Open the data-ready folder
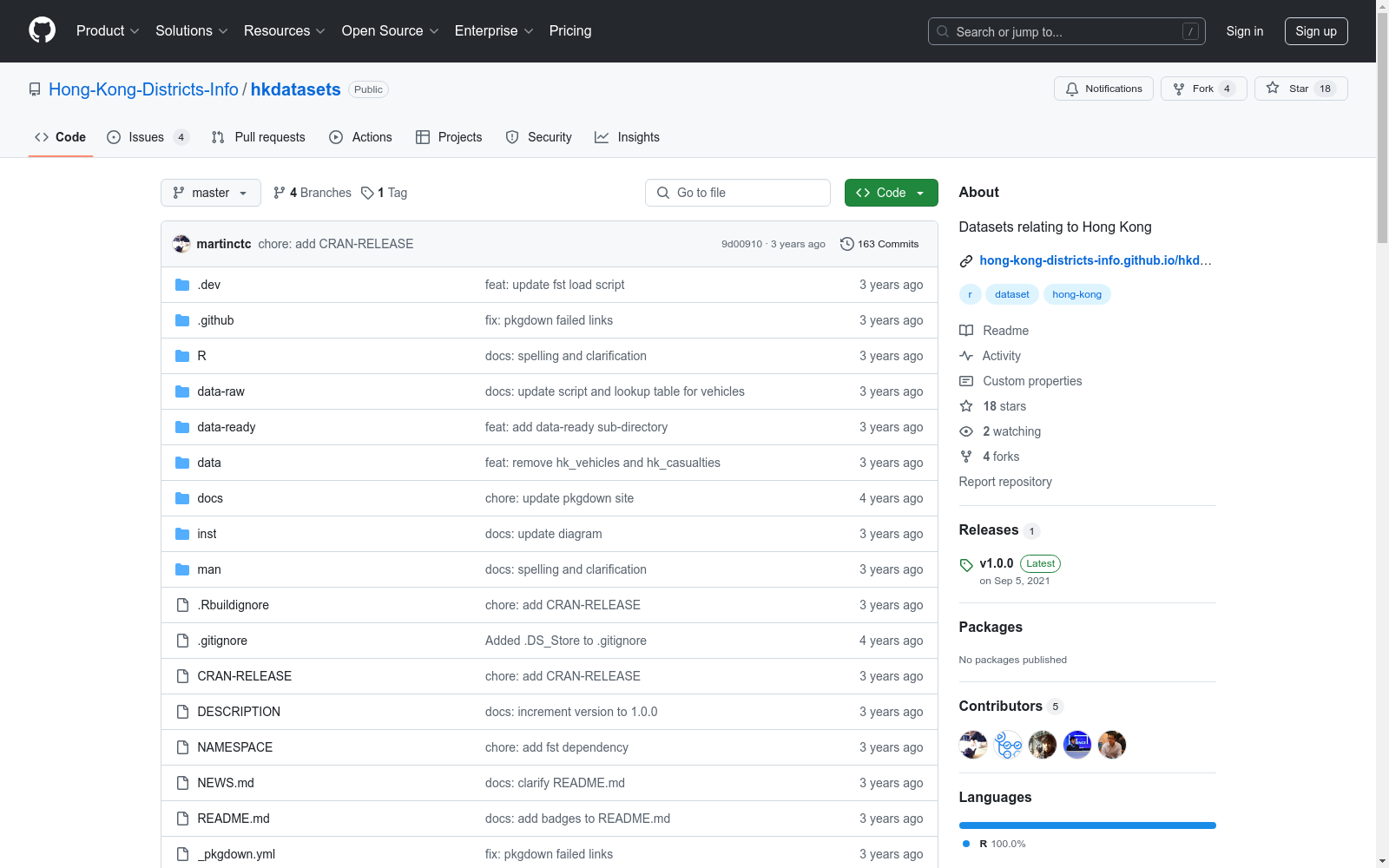 [226, 427]
